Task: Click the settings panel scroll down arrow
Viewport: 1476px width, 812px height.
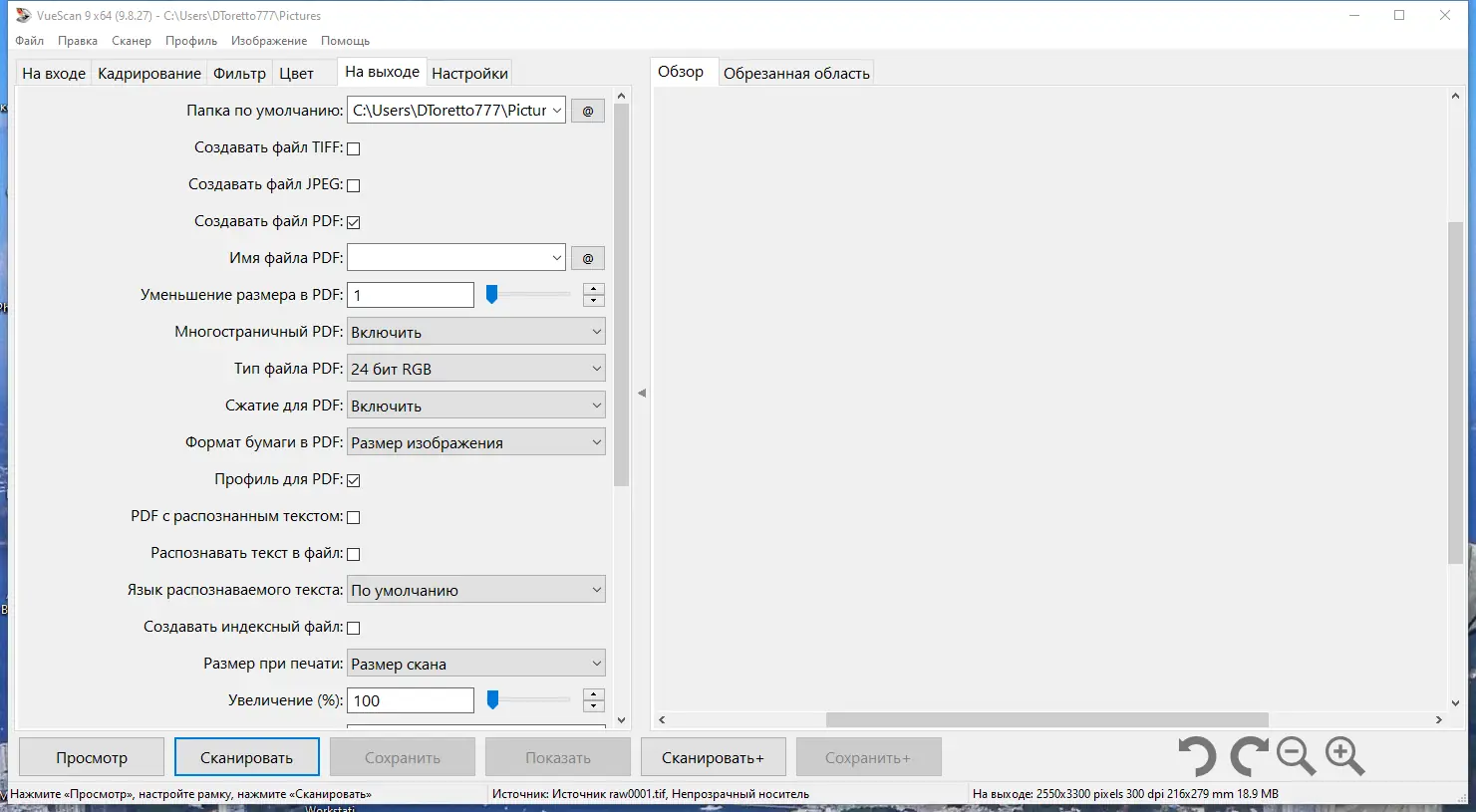Action: [622, 719]
